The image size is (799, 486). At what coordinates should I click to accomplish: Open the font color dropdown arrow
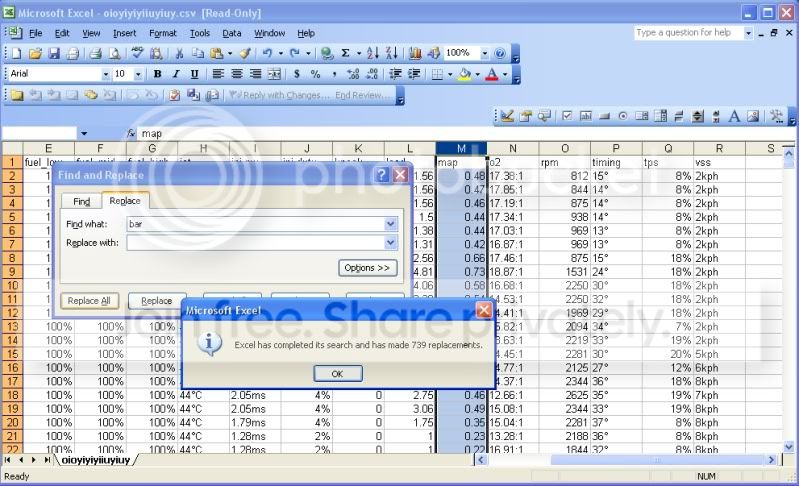(x=505, y=74)
